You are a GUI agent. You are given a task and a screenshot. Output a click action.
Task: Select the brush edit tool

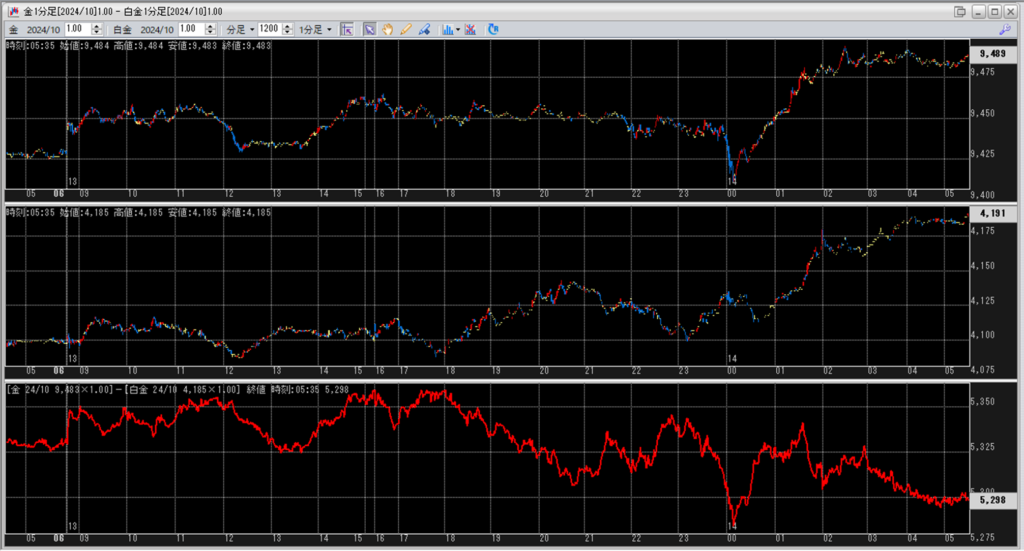[x=424, y=29]
